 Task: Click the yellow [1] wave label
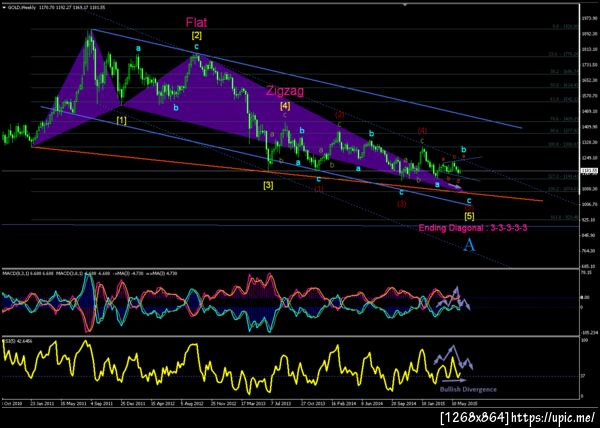click(122, 120)
